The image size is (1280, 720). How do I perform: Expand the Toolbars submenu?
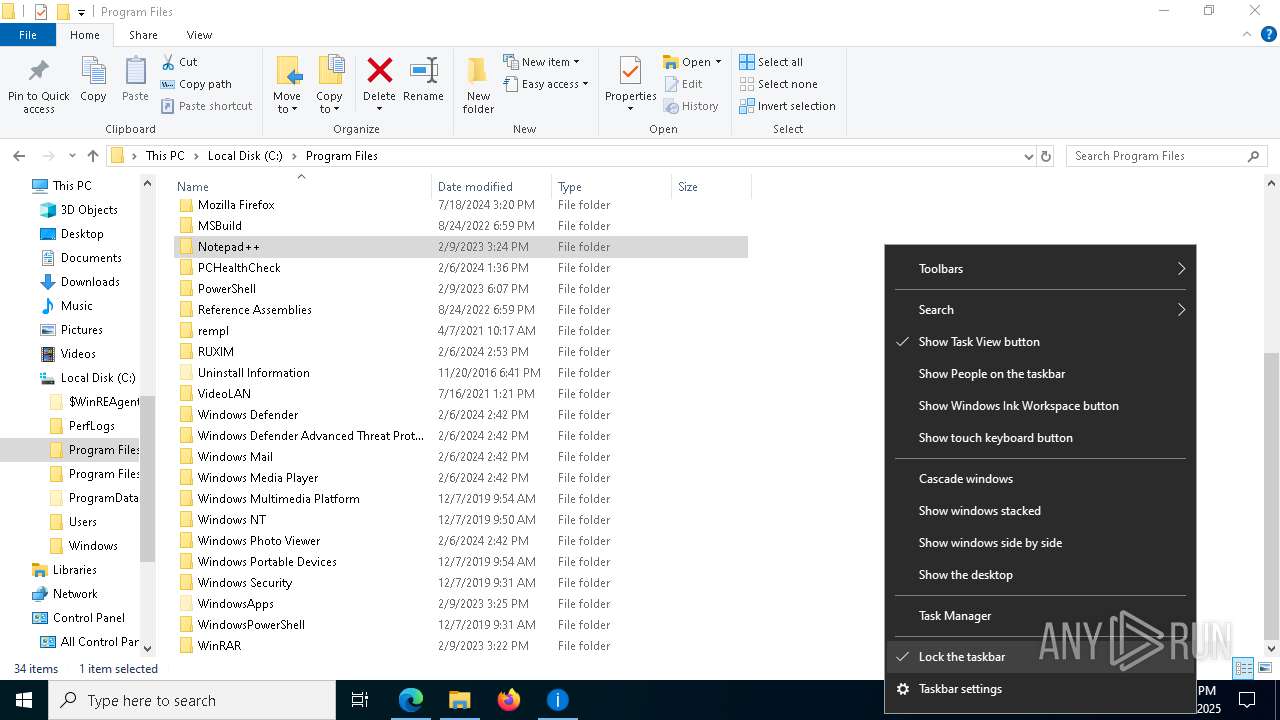(x=1040, y=269)
